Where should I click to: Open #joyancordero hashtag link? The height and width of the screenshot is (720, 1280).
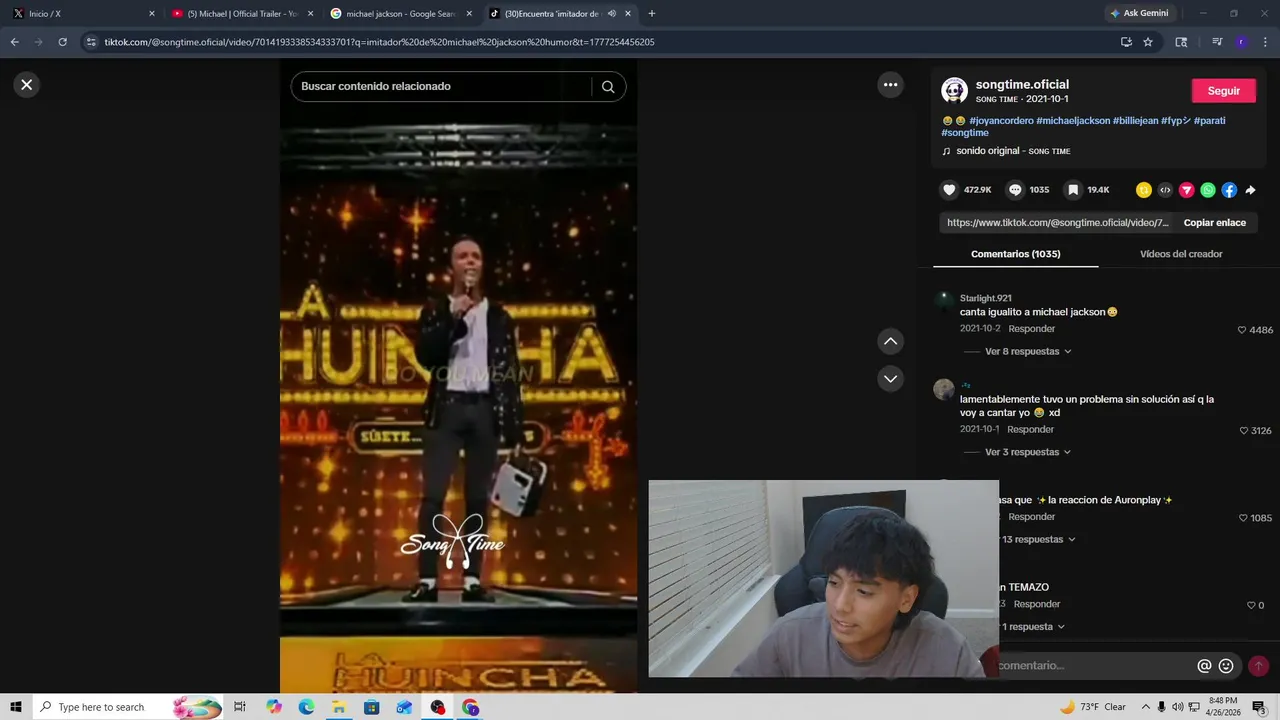pyautogui.click(x=1001, y=121)
